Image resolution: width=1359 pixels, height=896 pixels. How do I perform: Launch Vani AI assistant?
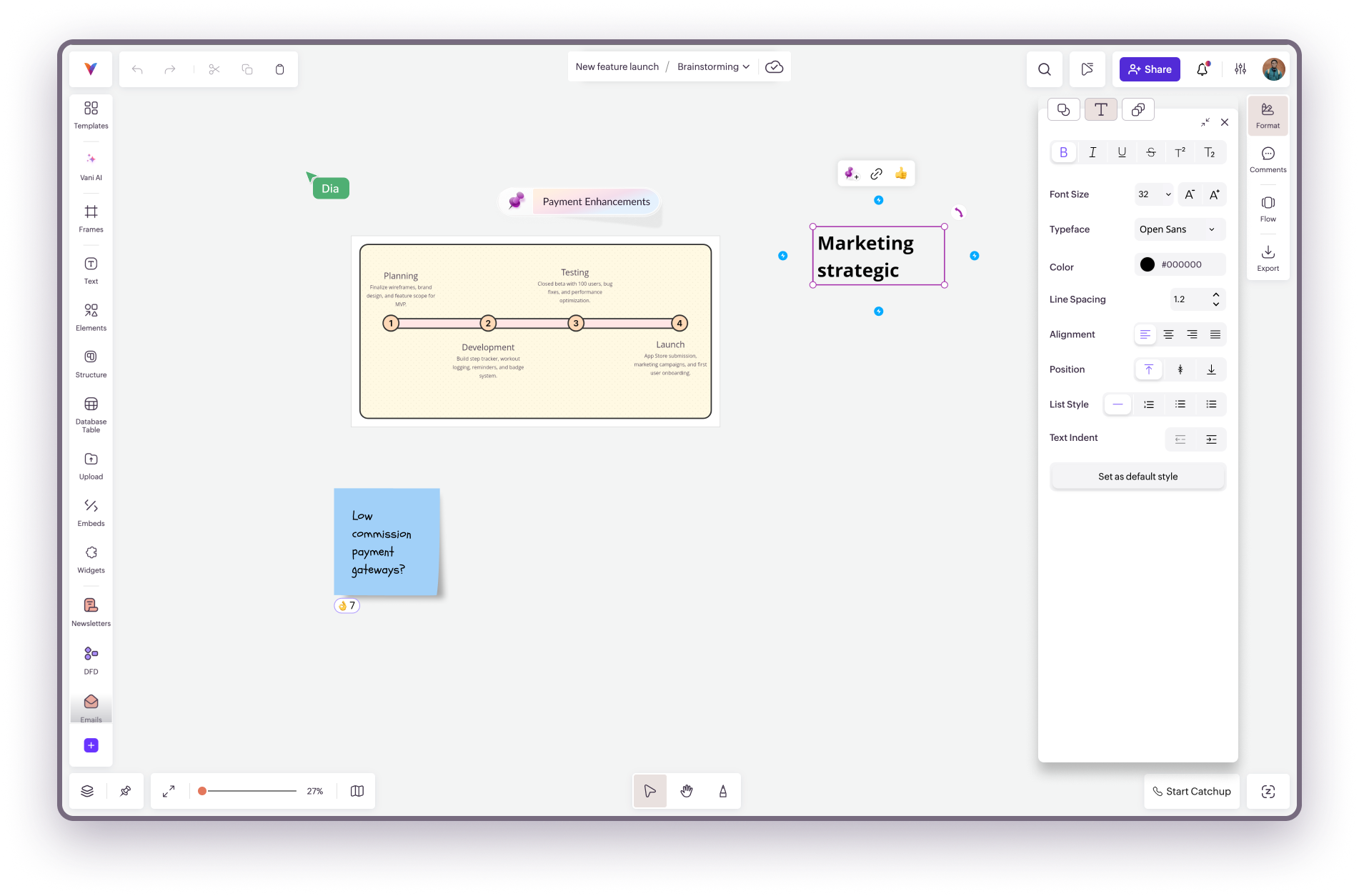(x=91, y=167)
